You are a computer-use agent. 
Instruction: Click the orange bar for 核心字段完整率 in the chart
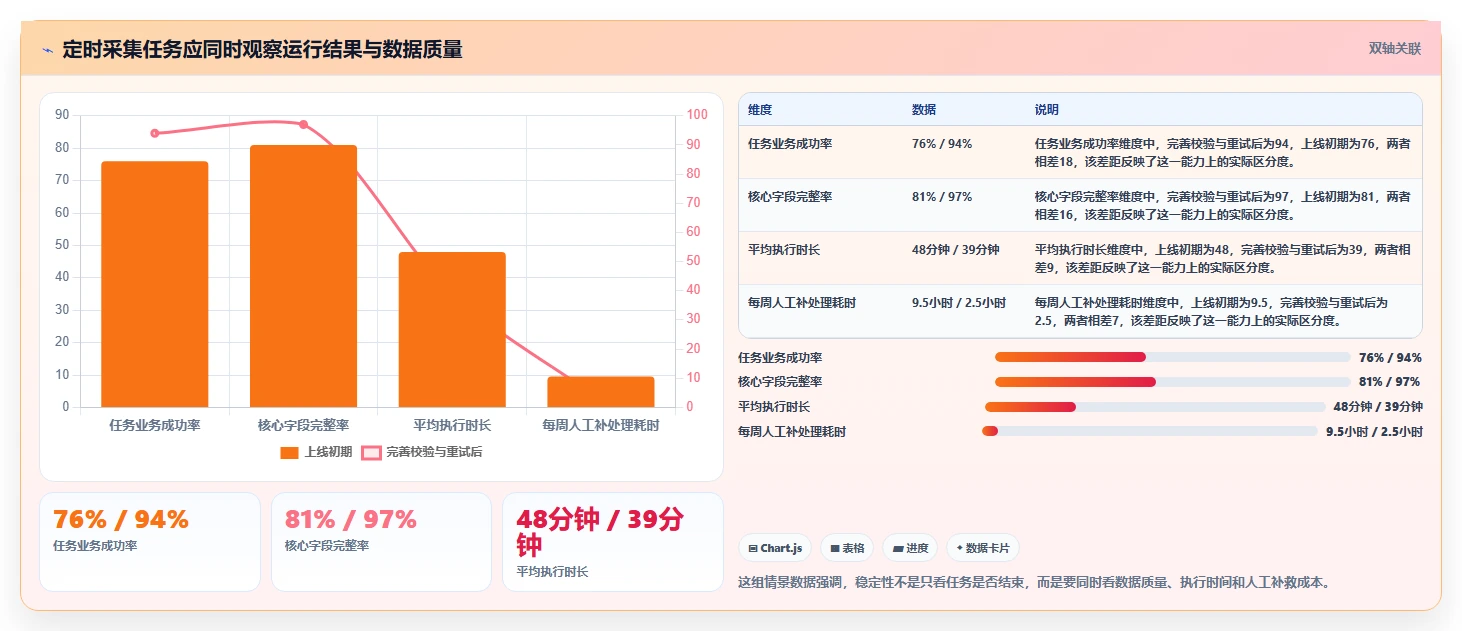(303, 276)
